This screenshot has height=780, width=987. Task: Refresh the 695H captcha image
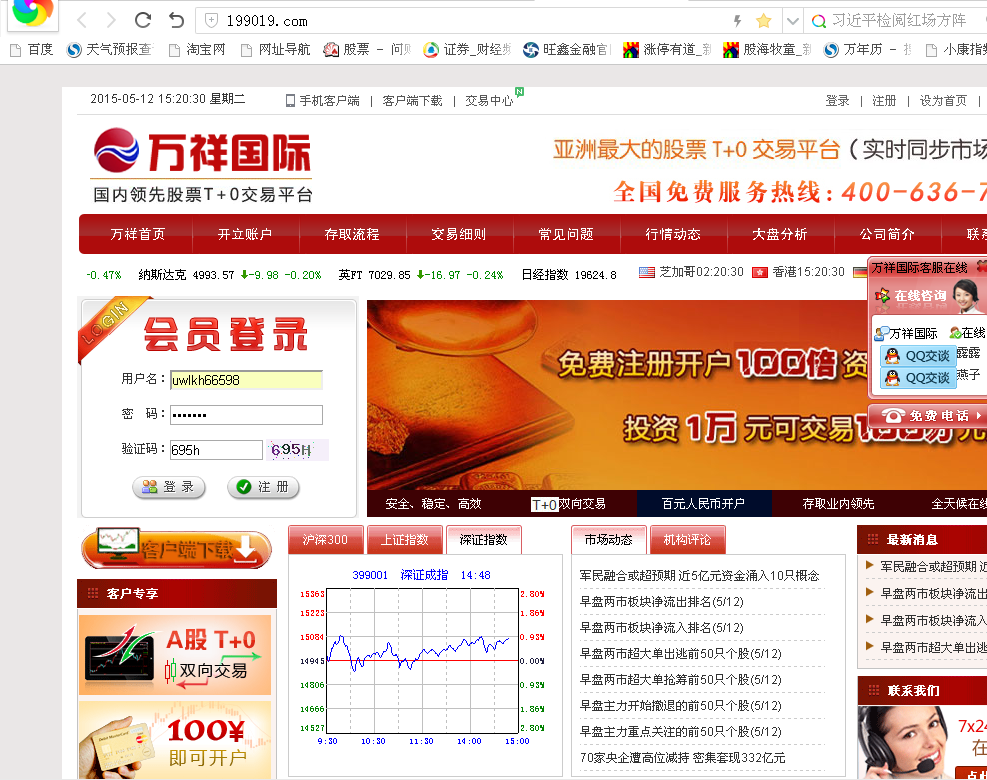click(x=297, y=449)
